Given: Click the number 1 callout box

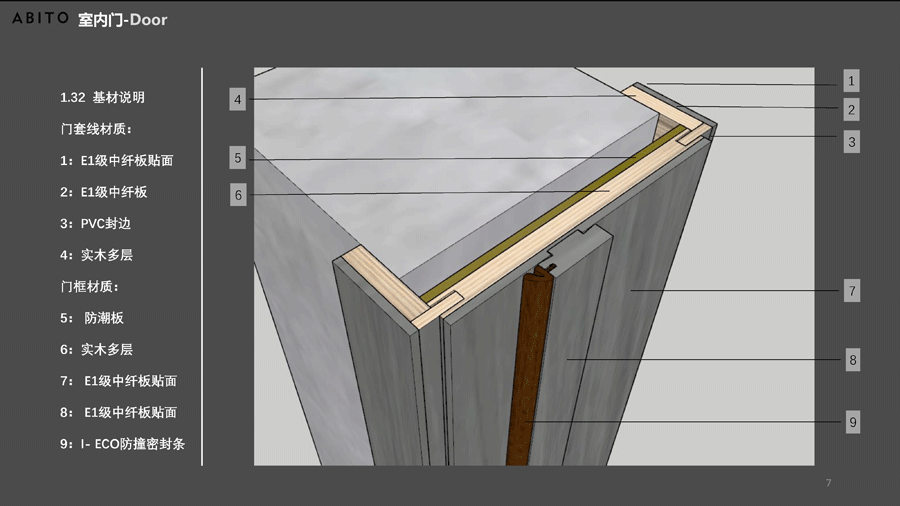Looking at the screenshot, I should point(851,81).
